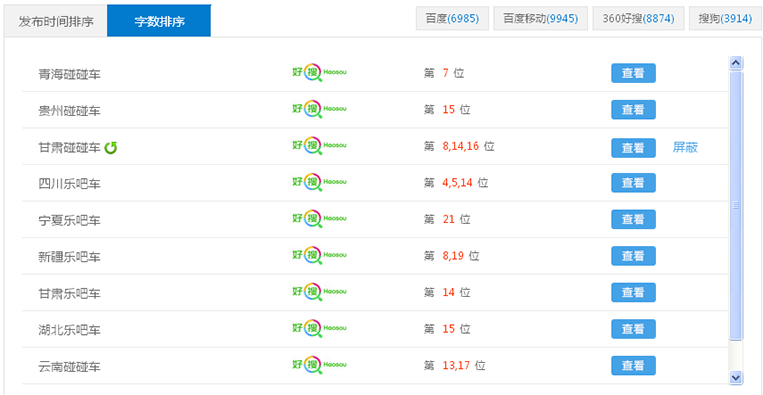Open the 搜狗(3914) results tab
The image size is (763, 395).
coord(725,19)
